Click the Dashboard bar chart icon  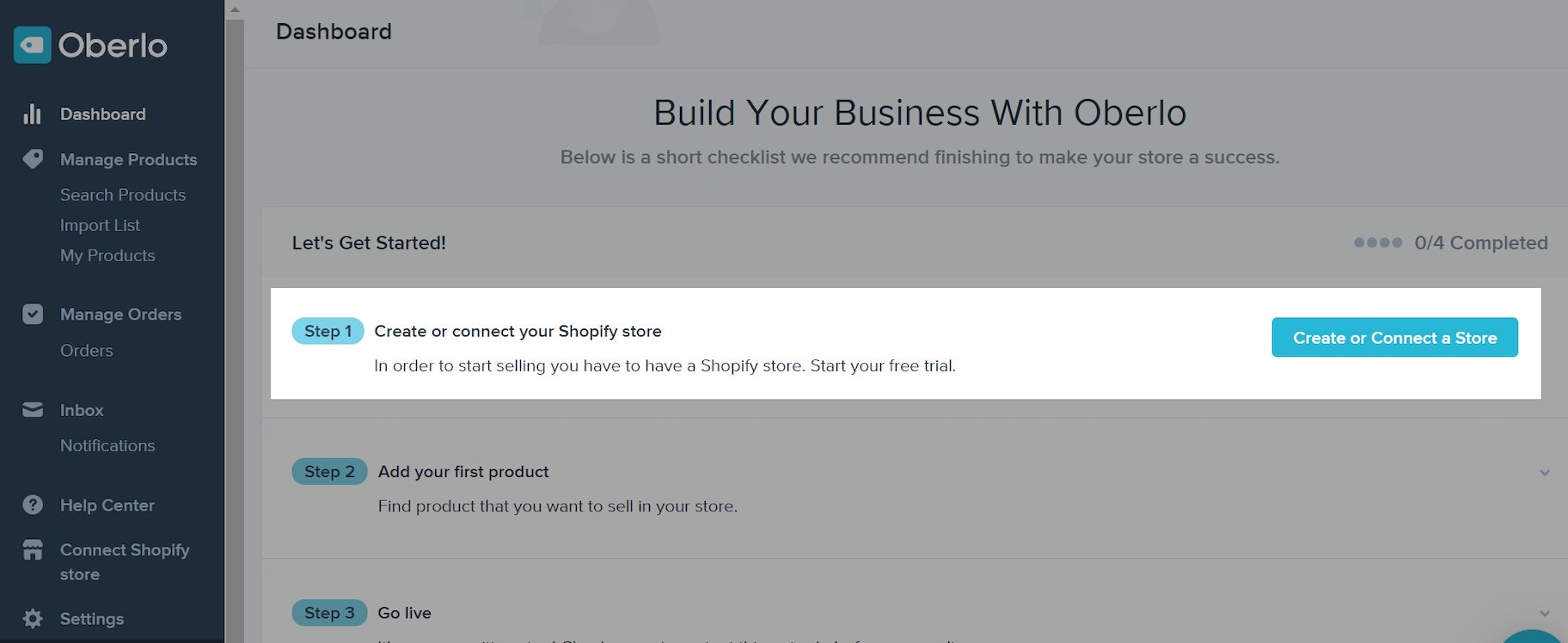click(x=33, y=114)
